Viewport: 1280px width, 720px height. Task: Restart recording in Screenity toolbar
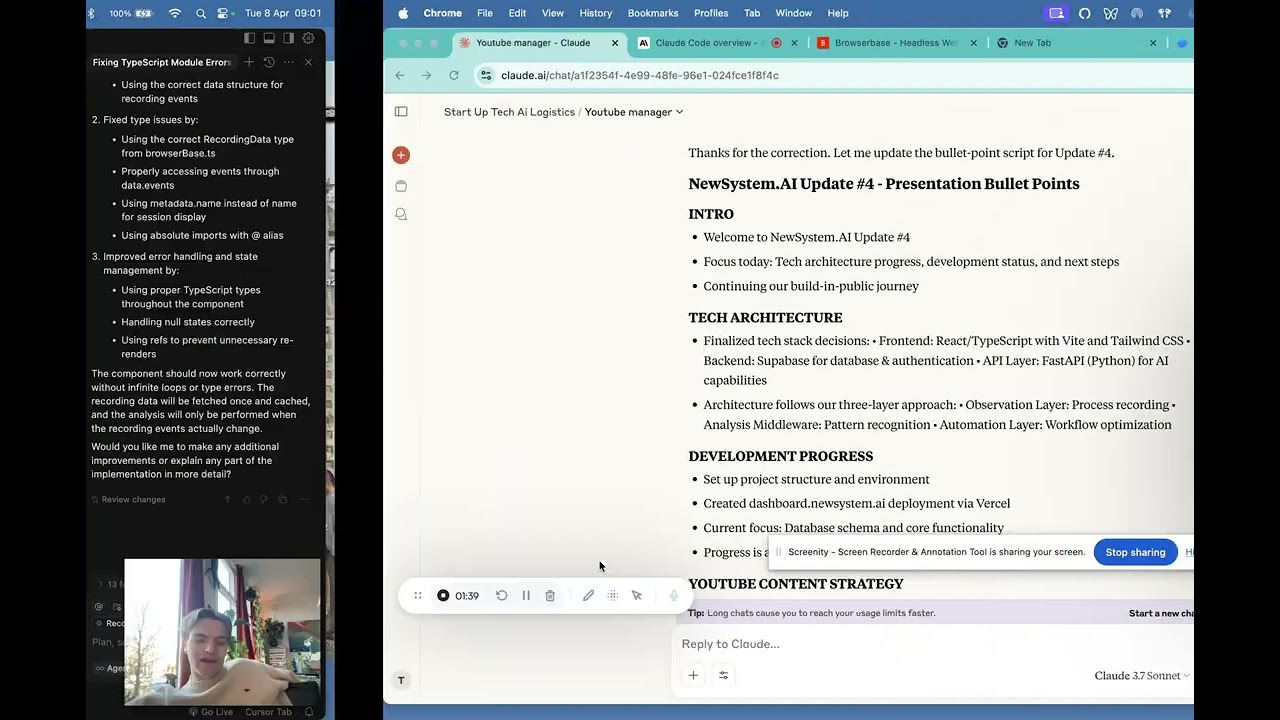502,595
